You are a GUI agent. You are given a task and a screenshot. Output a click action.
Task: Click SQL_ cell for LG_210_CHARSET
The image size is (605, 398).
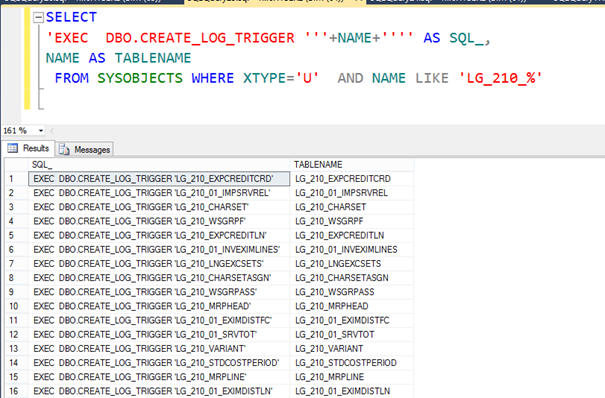tap(159, 207)
